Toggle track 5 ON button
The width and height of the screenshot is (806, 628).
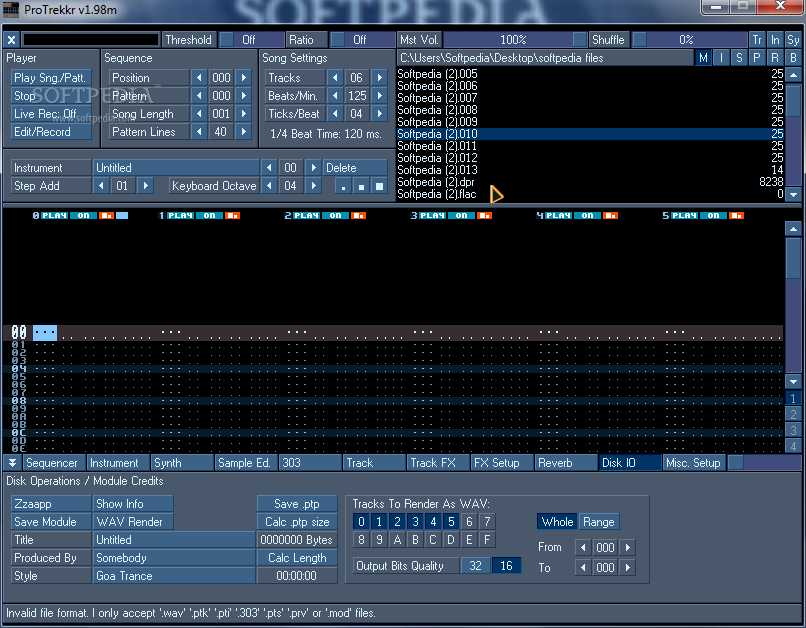coord(713,215)
